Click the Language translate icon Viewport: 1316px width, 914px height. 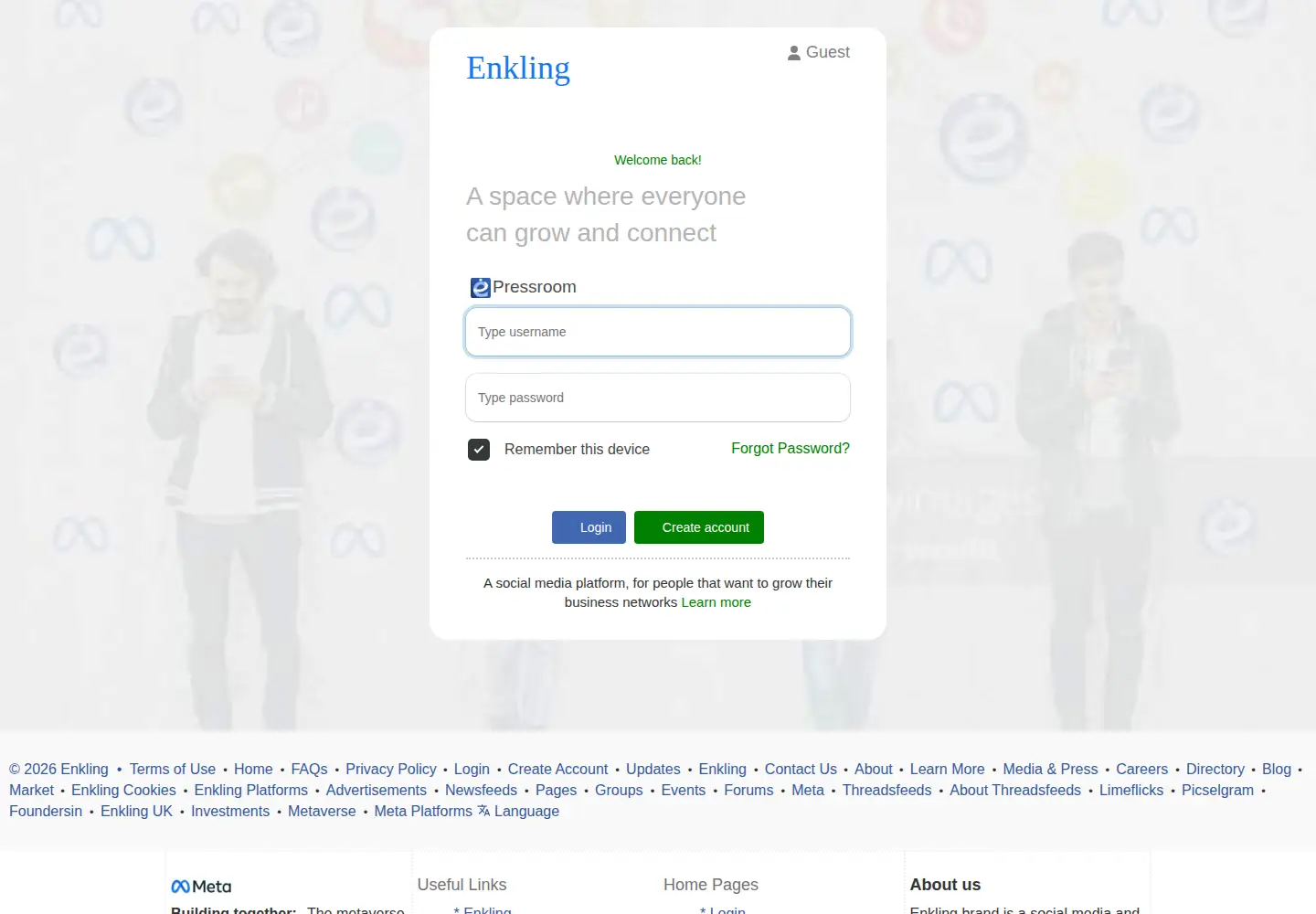[x=483, y=810]
